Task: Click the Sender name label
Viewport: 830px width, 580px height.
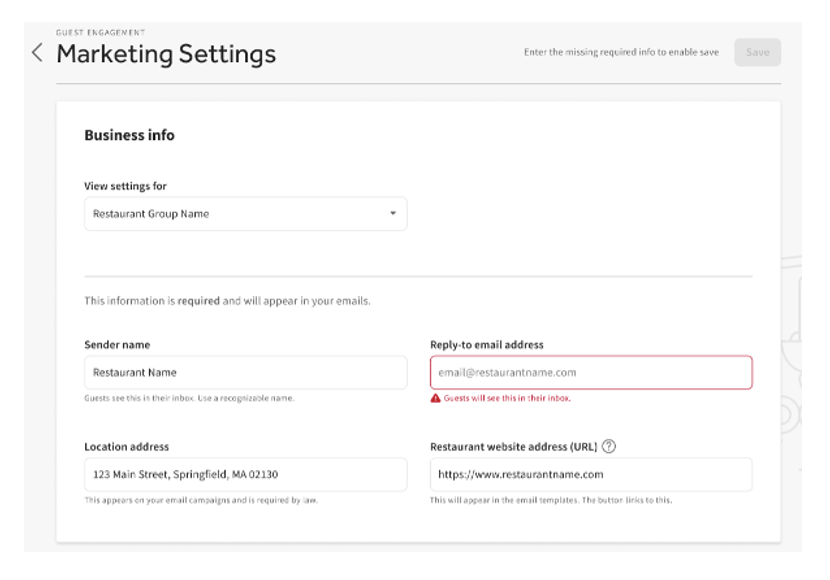Action: point(117,345)
